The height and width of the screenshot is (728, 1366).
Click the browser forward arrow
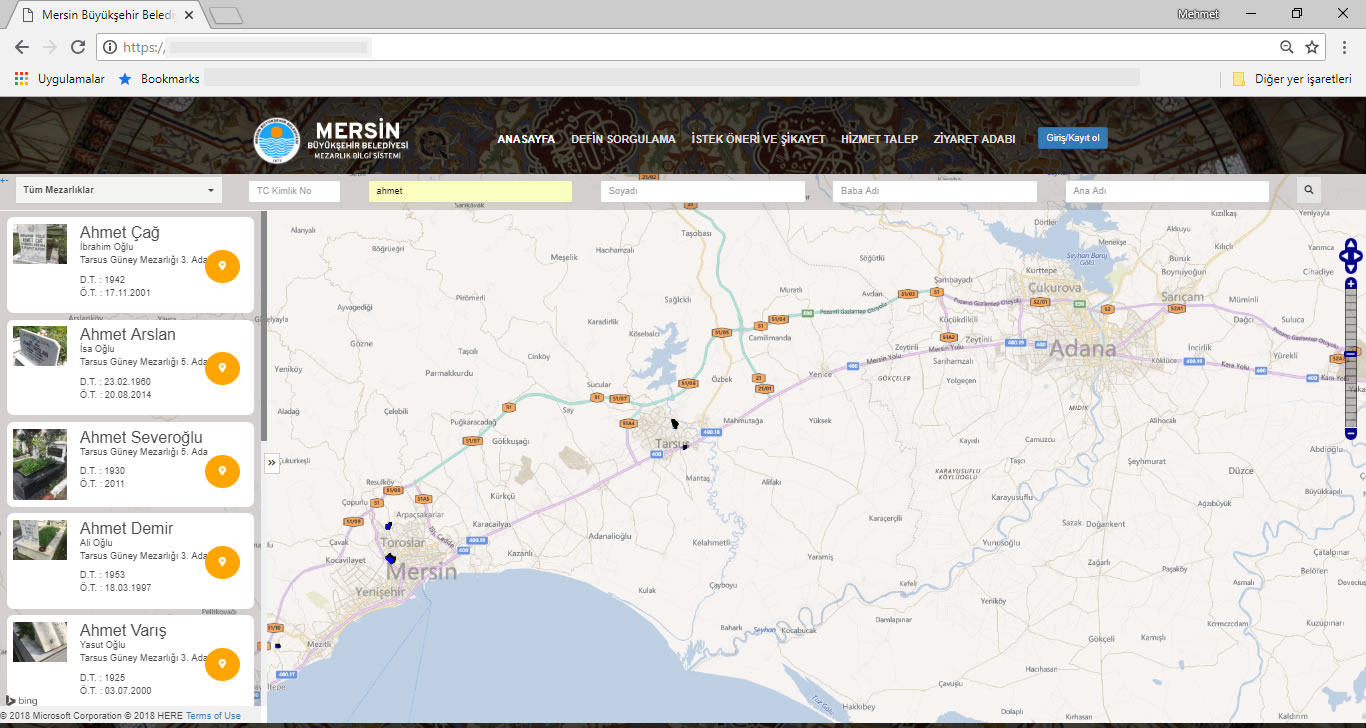click(x=50, y=47)
